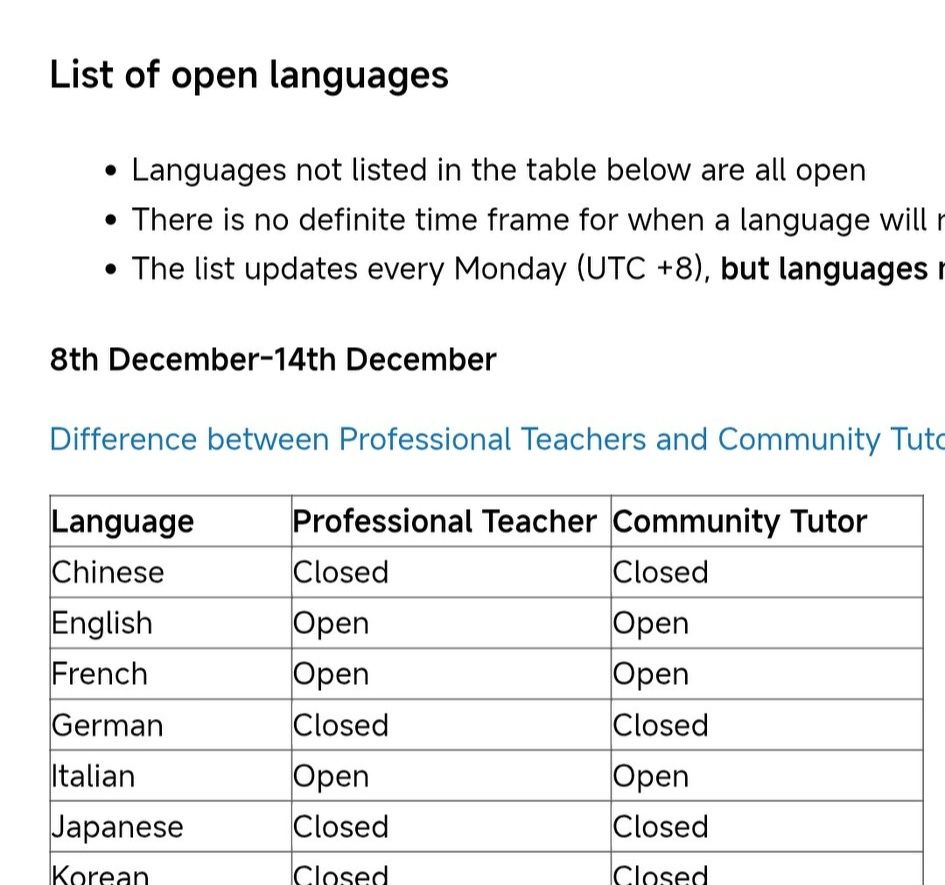Screen dimensions: 945x885
Task: Select the Chinese row language cell
Action: coord(171,572)
